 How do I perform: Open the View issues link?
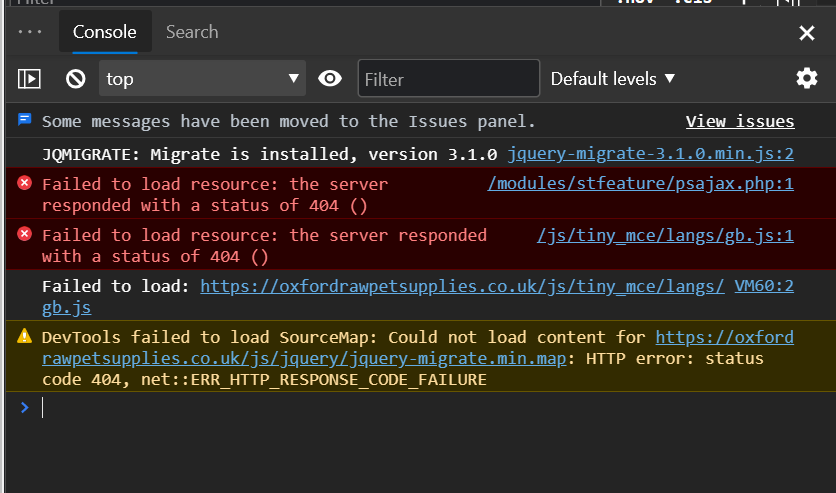(740, 121)
